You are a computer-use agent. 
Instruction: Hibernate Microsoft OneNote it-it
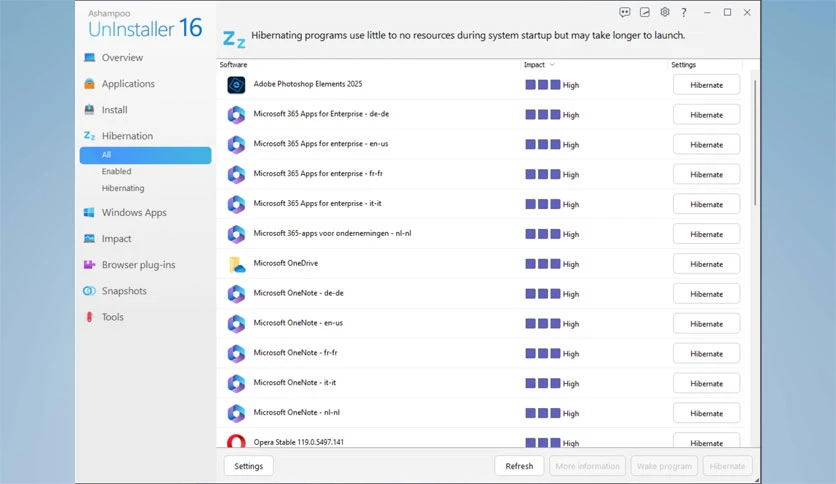(706, 383)
